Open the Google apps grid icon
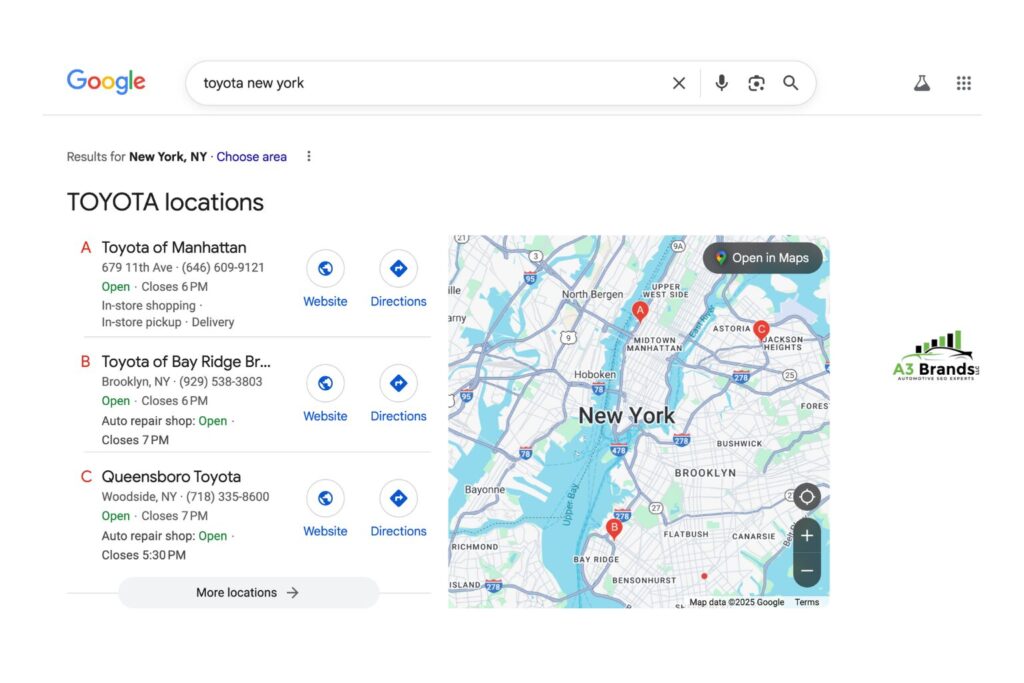The image size is (1024, 683). pos(964,83)
